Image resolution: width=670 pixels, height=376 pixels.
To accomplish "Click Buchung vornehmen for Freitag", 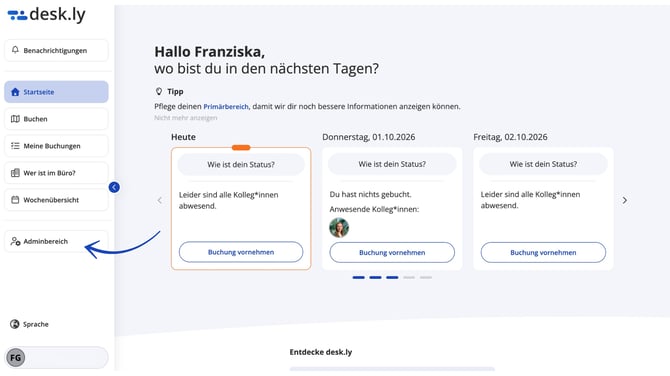I will [x=543, y=253].
